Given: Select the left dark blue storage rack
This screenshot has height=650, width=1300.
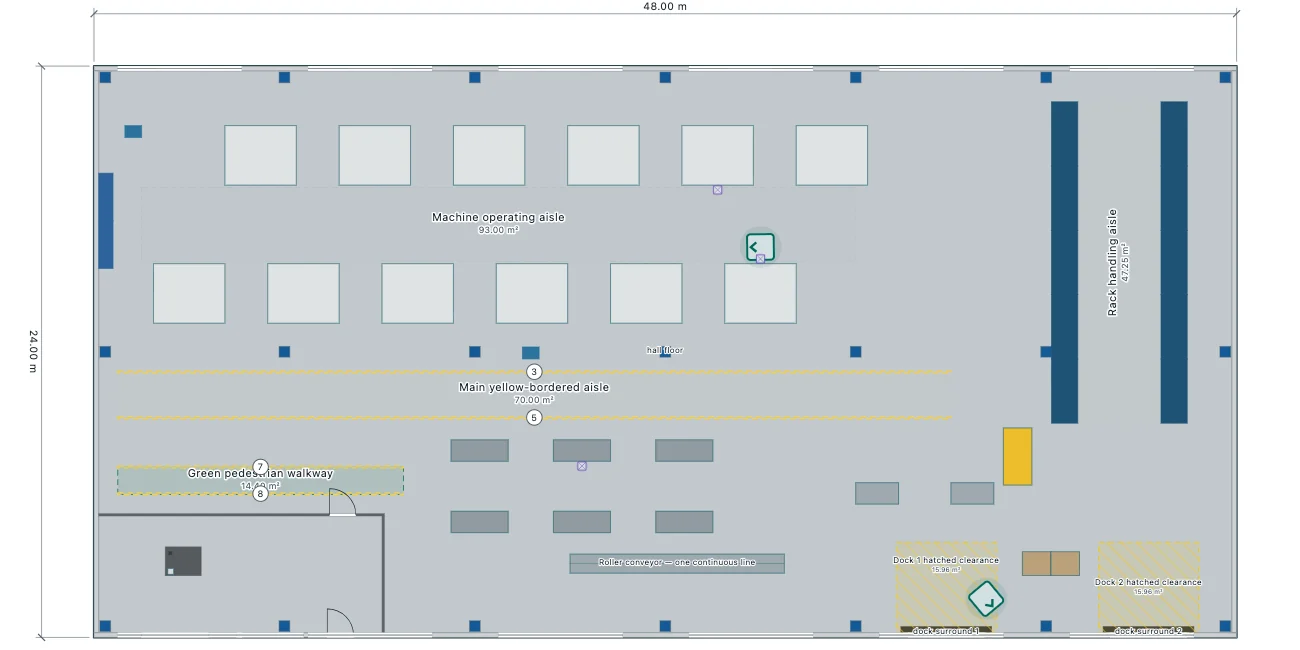Looking at the screenshot, I should 1064,262.
